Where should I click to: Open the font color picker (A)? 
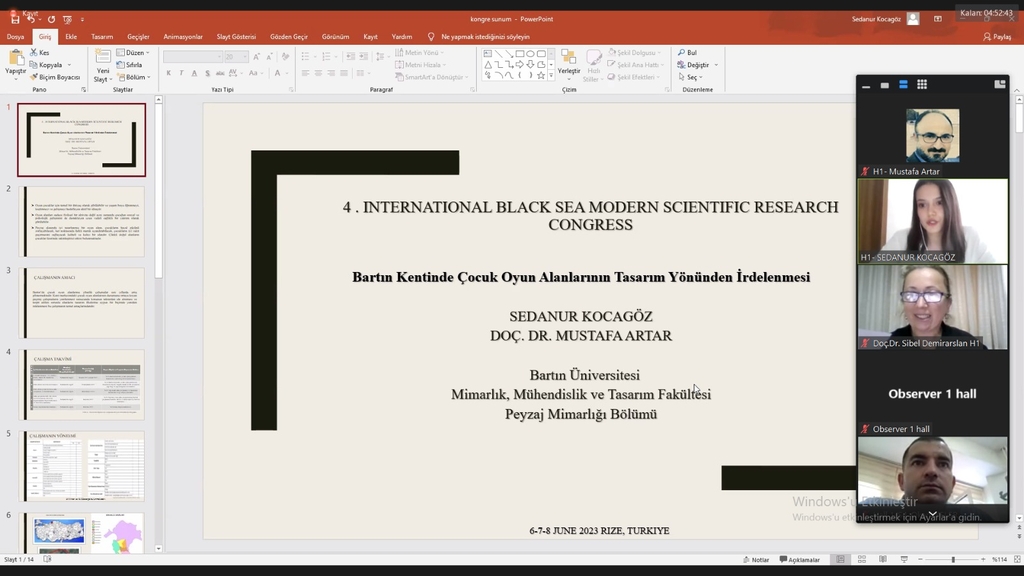278,73
